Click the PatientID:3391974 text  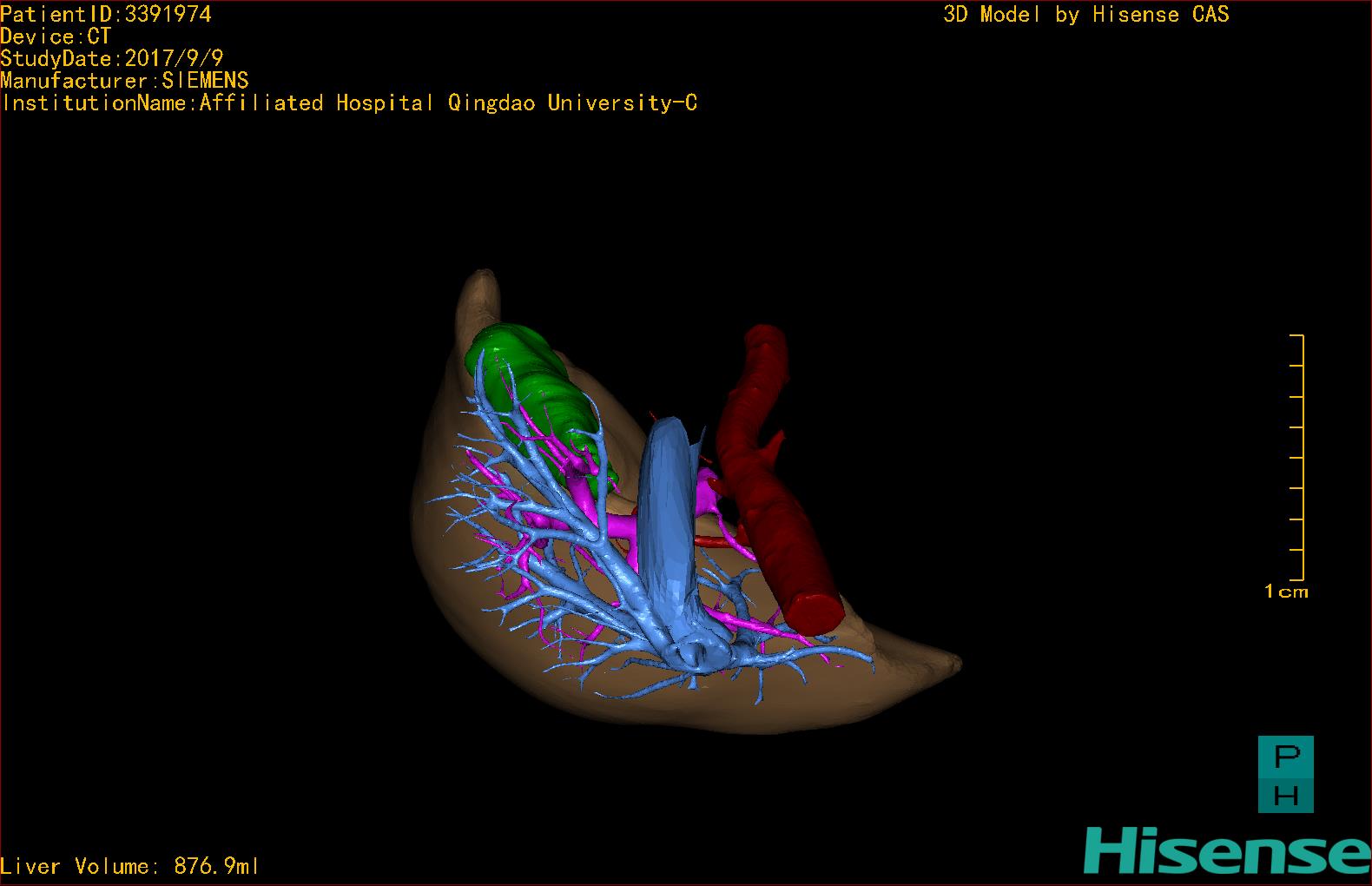[x=106, y=14]
